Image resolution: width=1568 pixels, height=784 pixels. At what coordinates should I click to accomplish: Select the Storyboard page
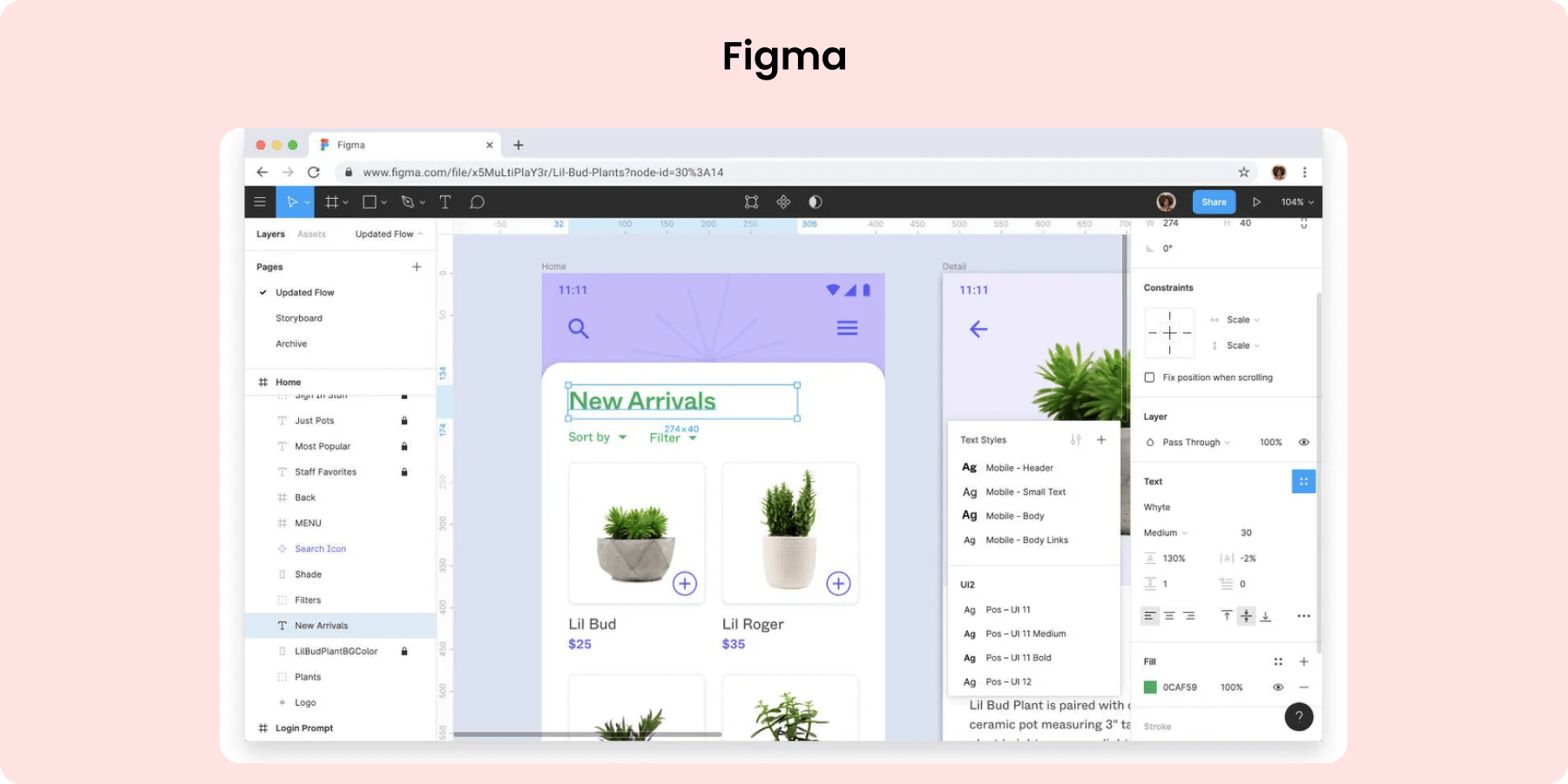coord(298,318)
